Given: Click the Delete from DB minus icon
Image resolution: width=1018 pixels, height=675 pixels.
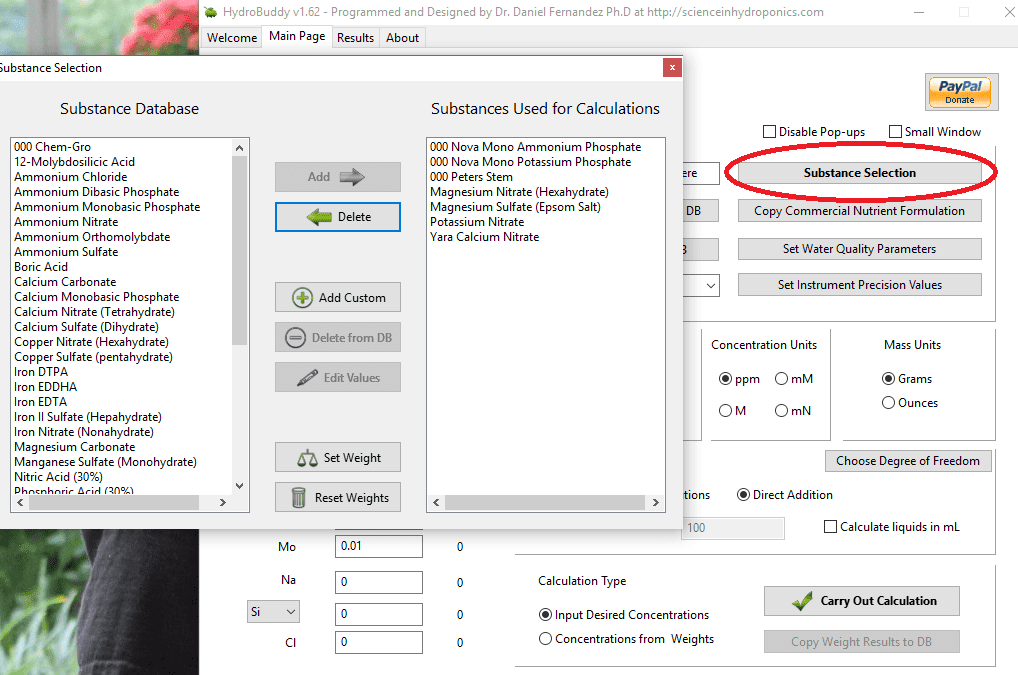Looking at the screenshot, I should pos(295,338).
